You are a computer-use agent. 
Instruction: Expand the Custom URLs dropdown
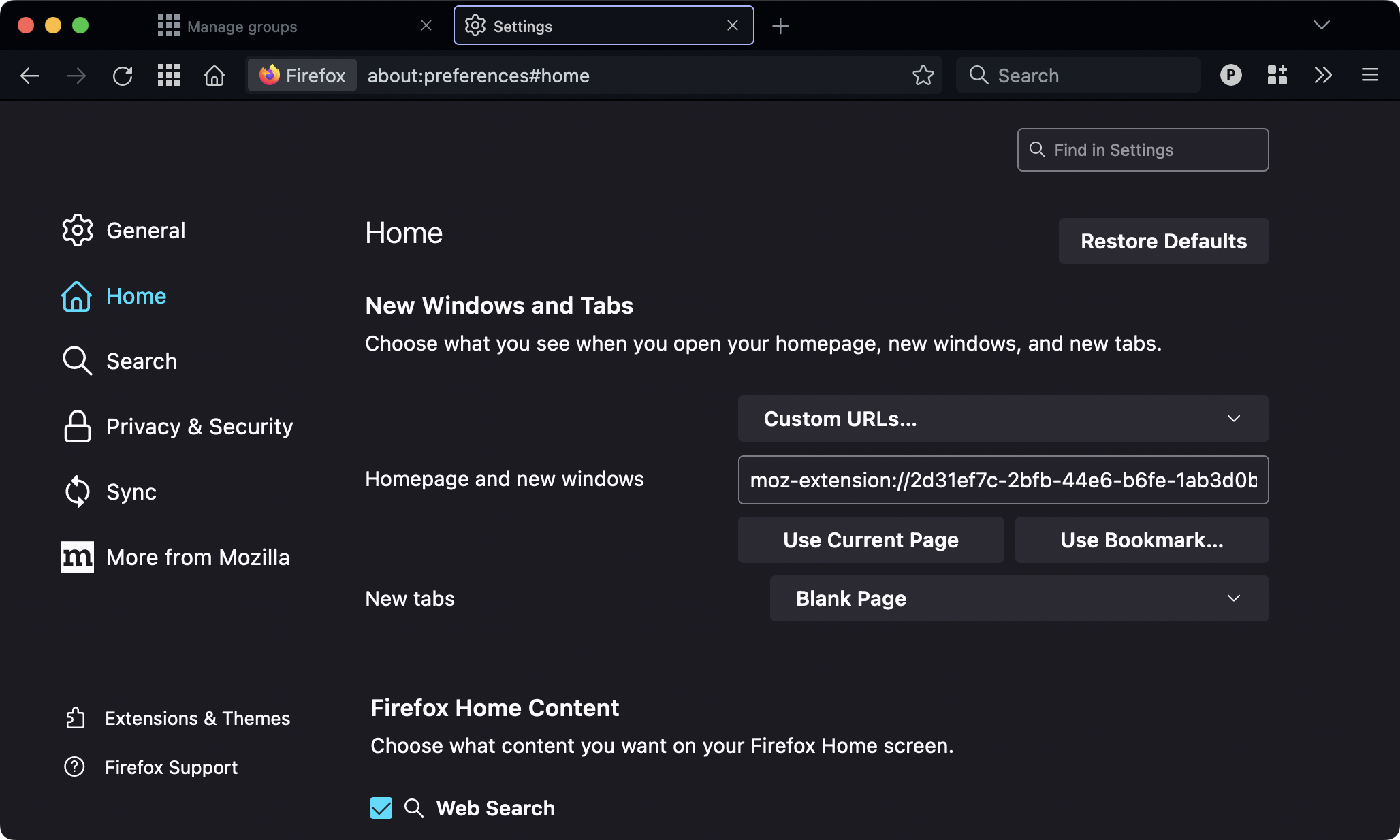tap(1003, 419)
